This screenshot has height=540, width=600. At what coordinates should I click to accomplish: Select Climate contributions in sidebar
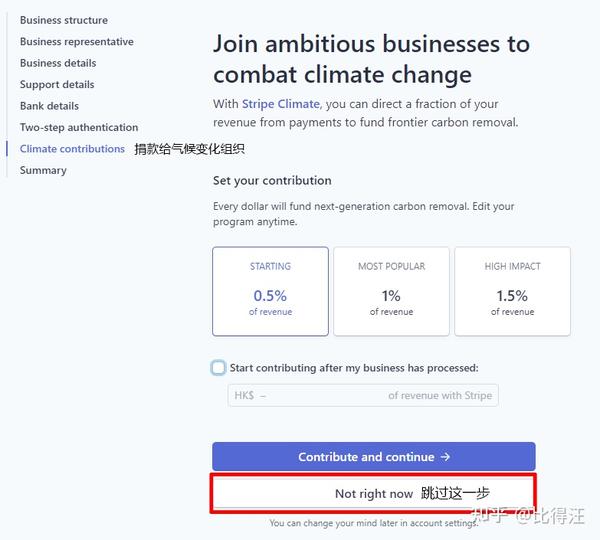pos(72,149)
